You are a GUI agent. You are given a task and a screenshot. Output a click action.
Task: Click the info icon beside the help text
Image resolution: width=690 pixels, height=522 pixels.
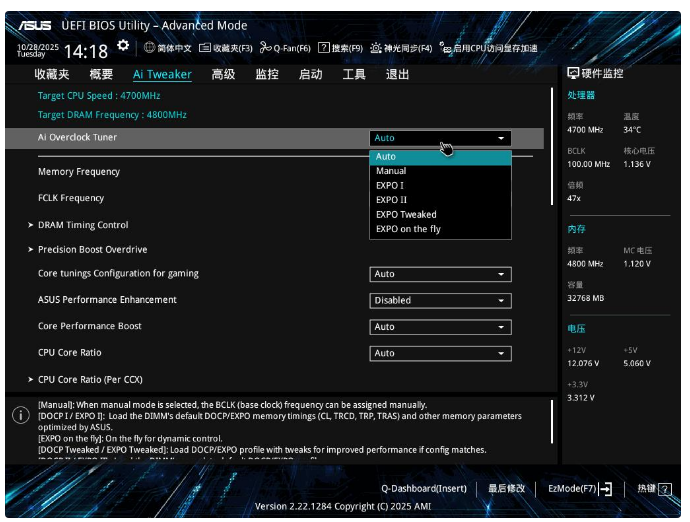click(20, 415)
